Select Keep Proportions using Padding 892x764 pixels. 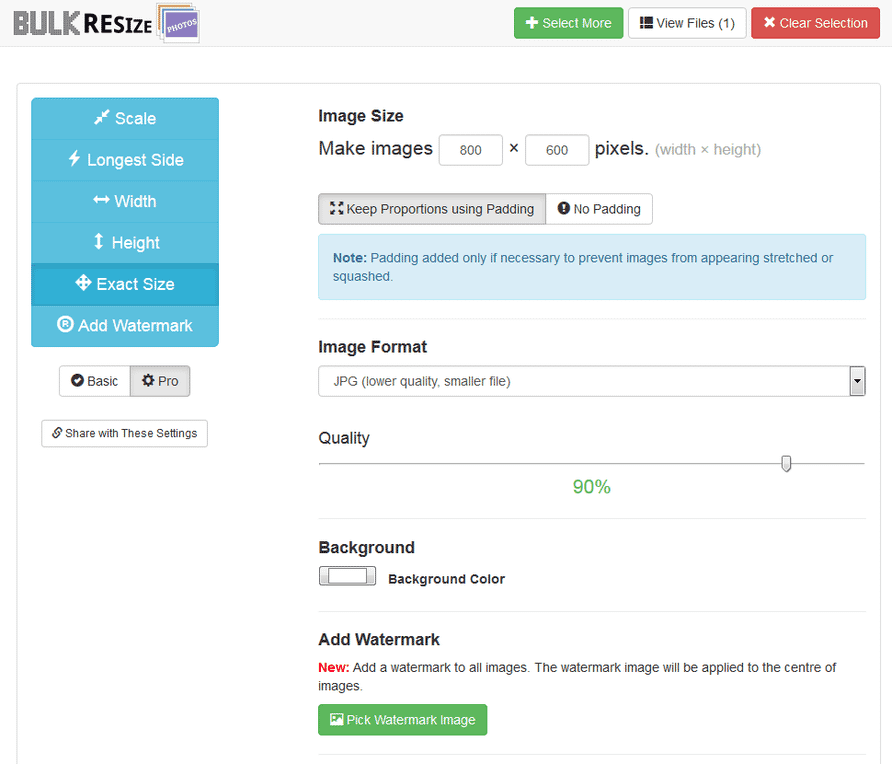pyautogui.click(x=432, y=209)
